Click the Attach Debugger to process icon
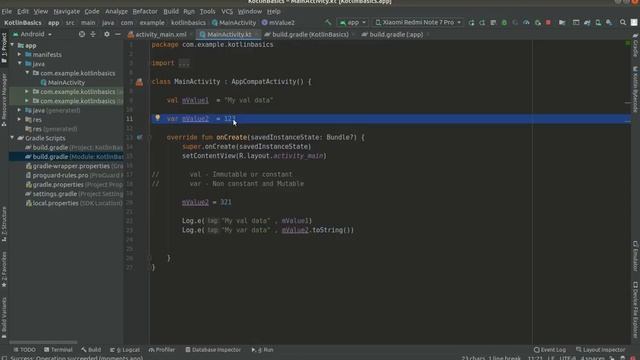The width and height of the screenshot is (640, 360). click(538, 23)
